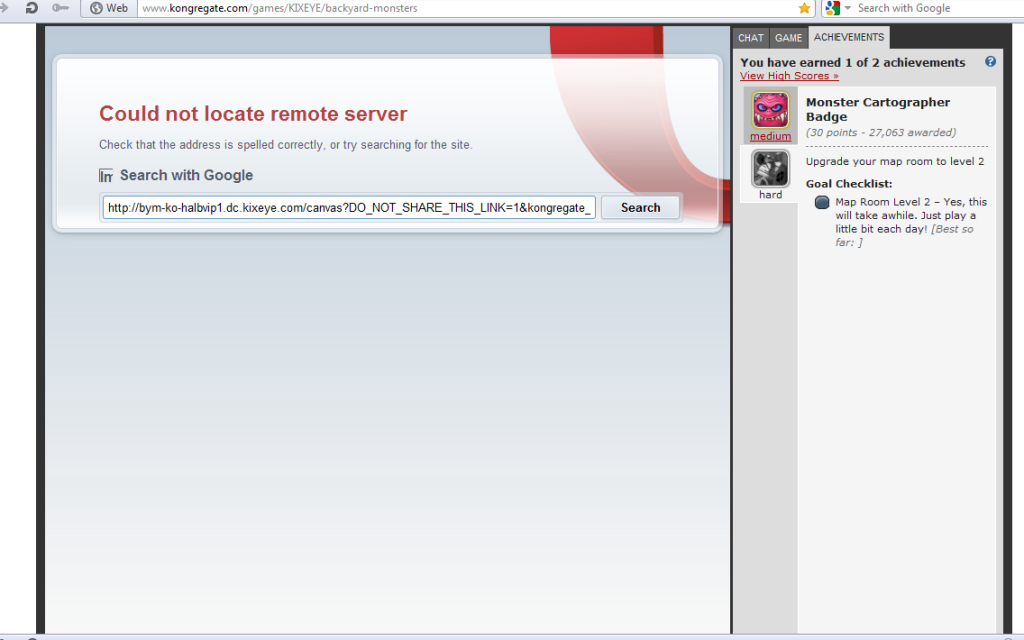Image resolution: width=1024 pixels, height=640 pixels.
Task: Click the medium difficulty link
Action: tap(771, 136)
